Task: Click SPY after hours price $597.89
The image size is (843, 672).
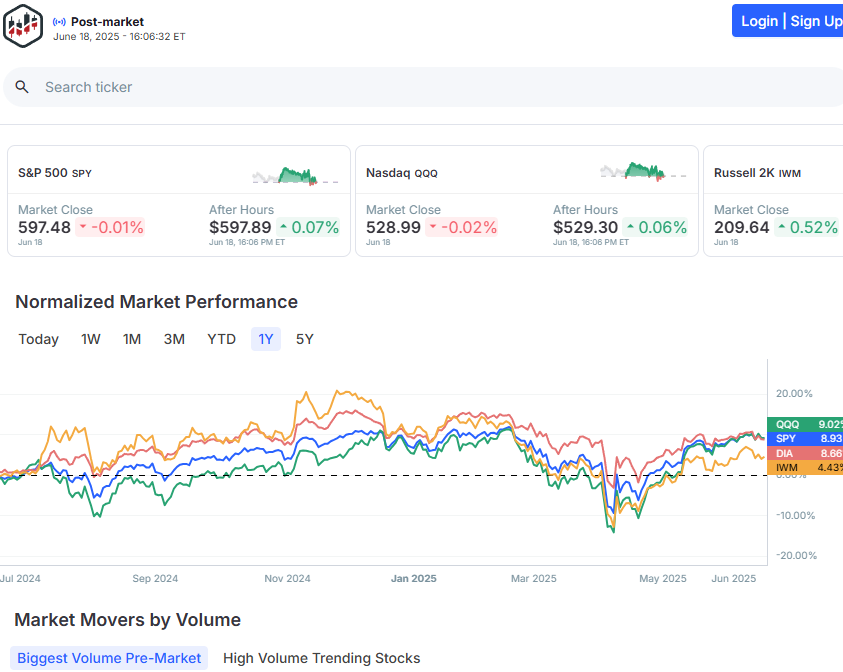Action: [240, 227]
